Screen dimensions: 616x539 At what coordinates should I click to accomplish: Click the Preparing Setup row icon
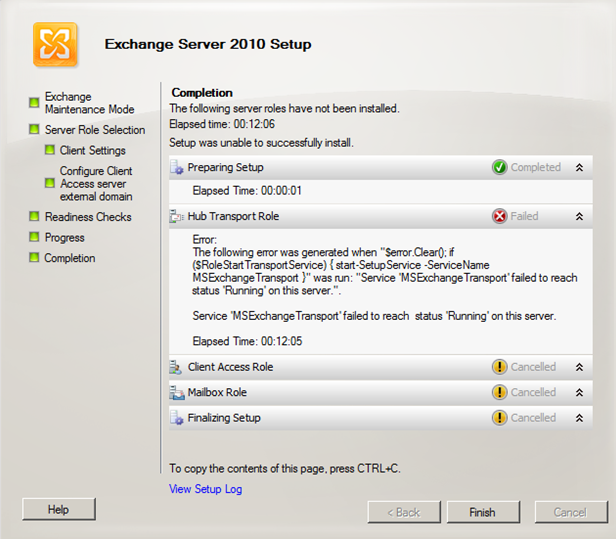177,167
